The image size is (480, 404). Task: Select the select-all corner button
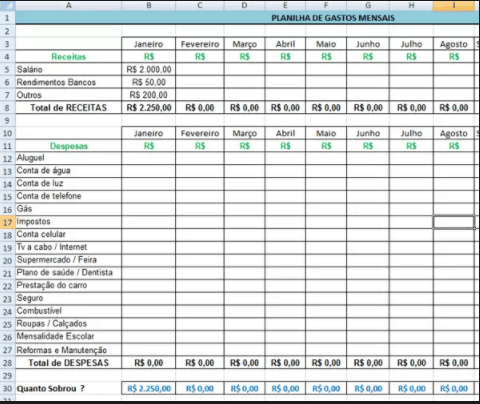7,5
